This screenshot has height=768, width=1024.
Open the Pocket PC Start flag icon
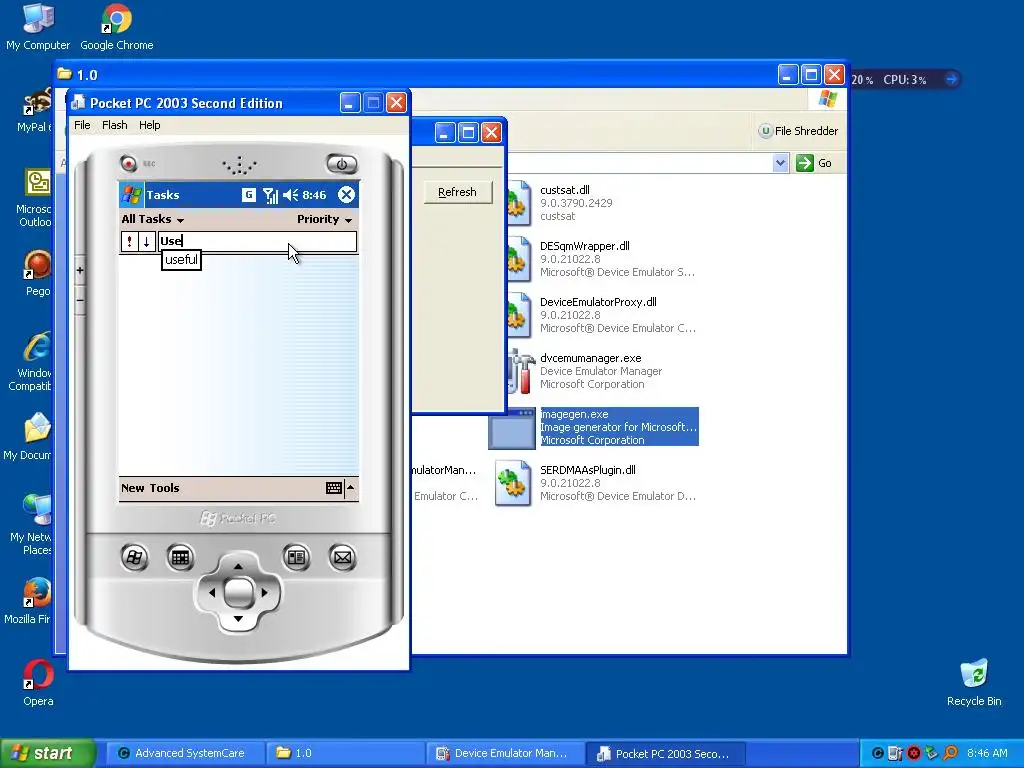click(x=132, y=195)
